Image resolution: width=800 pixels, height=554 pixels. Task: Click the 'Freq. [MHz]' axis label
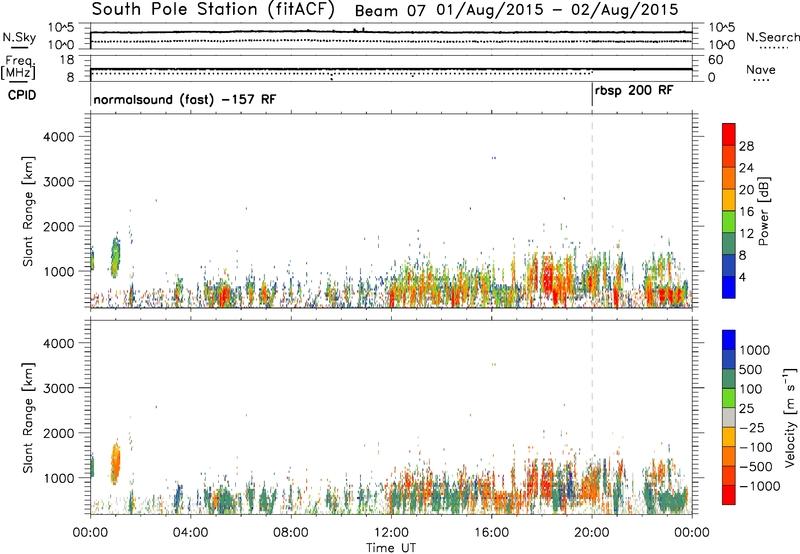[x=18, y=68]
